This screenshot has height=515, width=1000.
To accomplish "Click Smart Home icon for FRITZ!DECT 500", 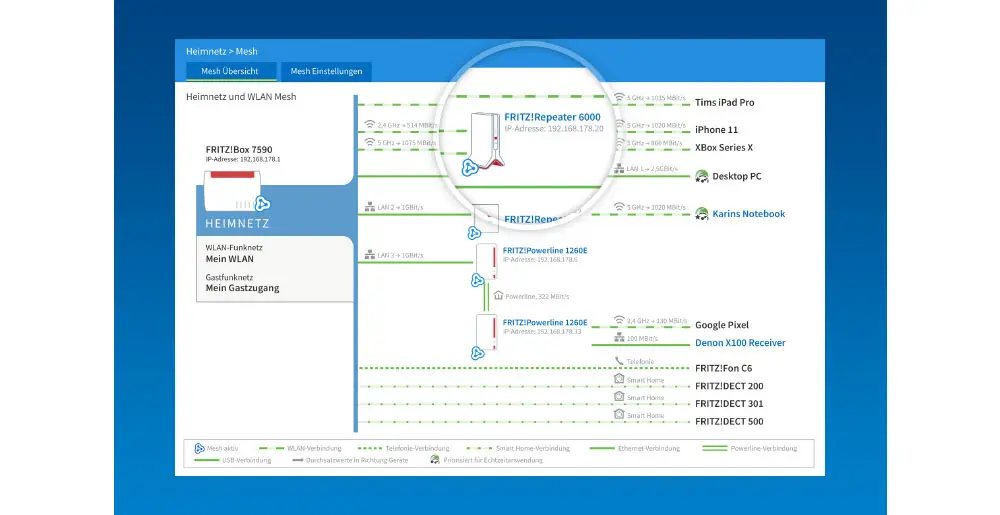I will pos(619,414).
